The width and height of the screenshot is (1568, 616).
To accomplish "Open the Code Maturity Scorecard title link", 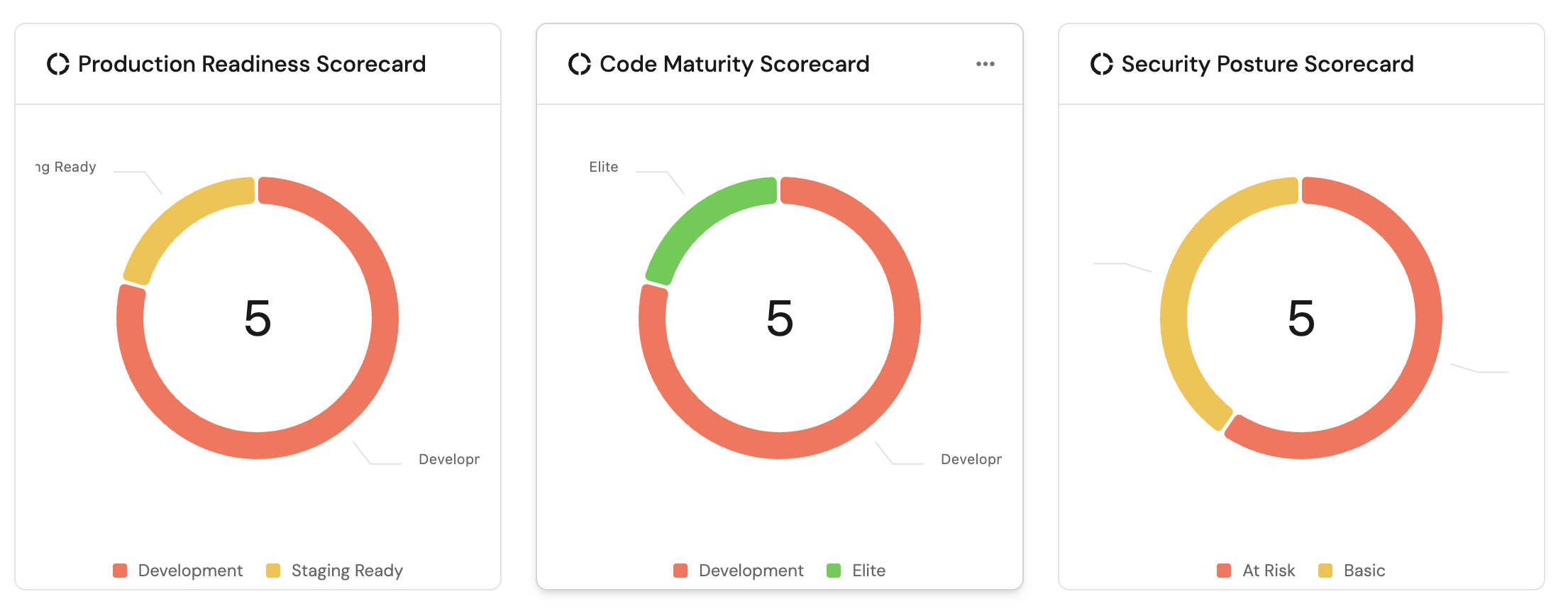I will (x=734, y=64).
